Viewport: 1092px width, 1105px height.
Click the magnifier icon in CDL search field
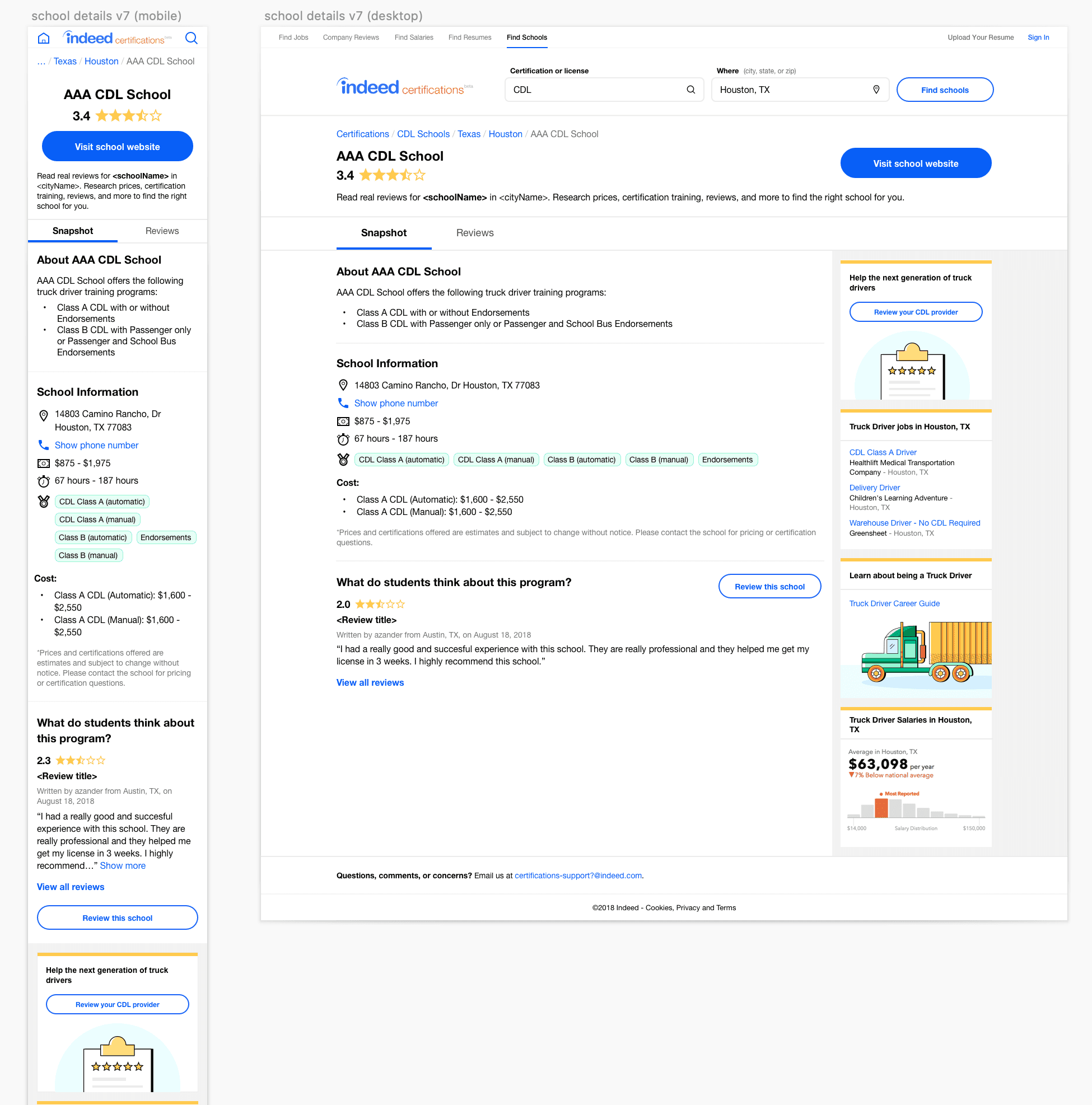(x=691, y=90)
